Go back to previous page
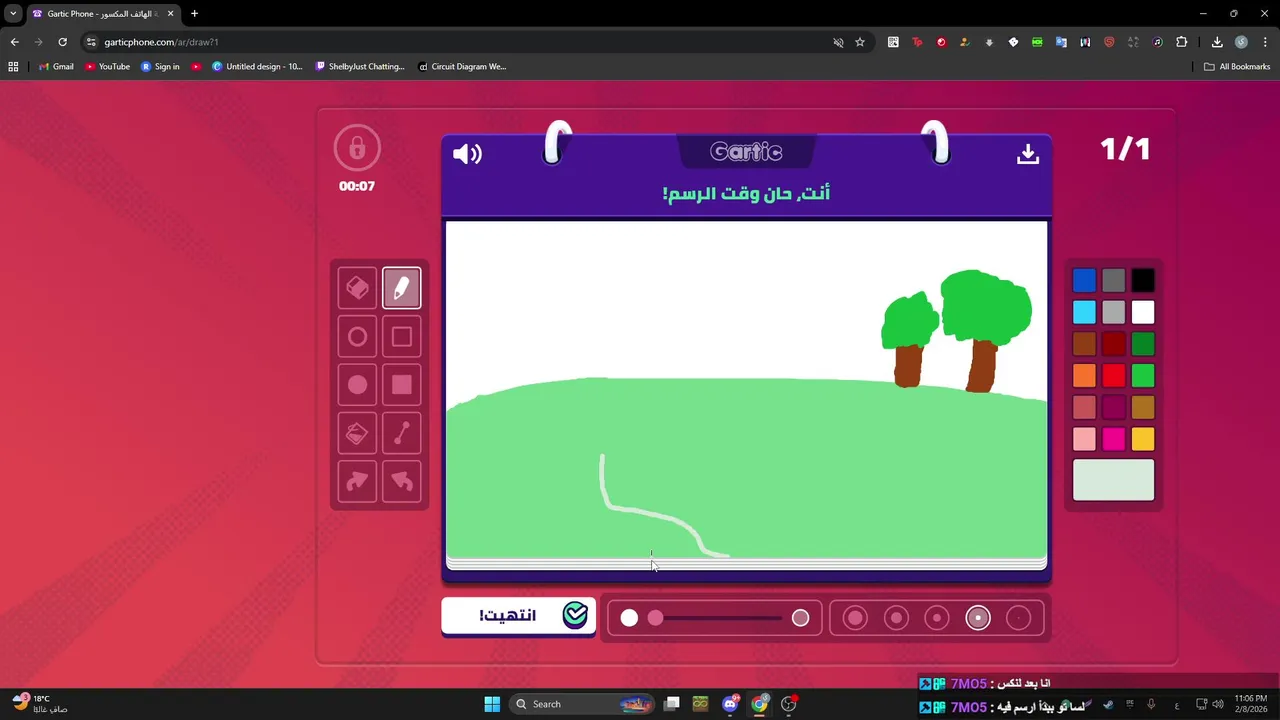Screen dimensions: 1280x720 (14, 42)
